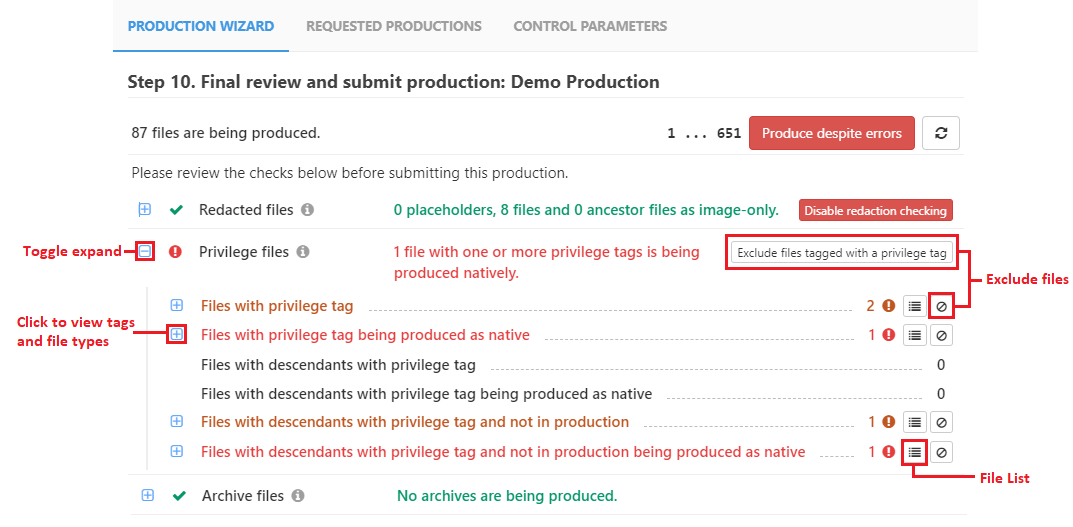
Task: Show info for Archive files
Action: tap(298, 496)
